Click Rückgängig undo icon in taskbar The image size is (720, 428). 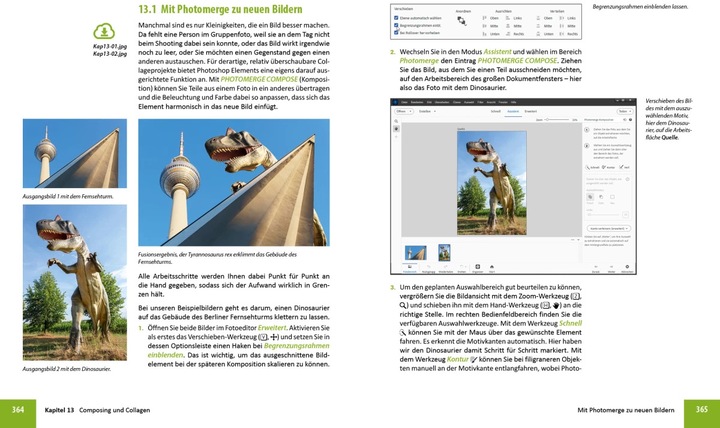coord(428,268)
